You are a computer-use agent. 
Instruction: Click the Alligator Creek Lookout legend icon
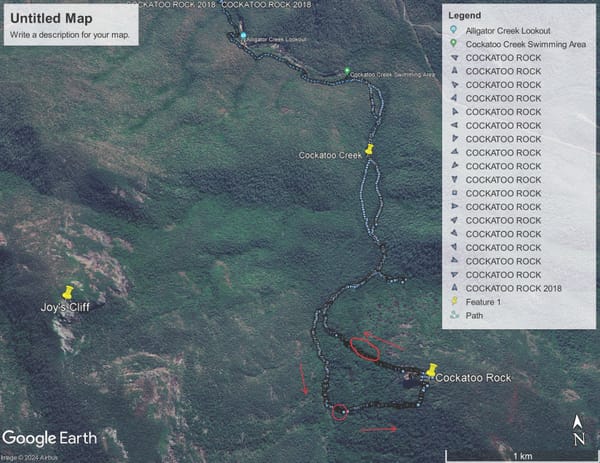pos(454,30)
